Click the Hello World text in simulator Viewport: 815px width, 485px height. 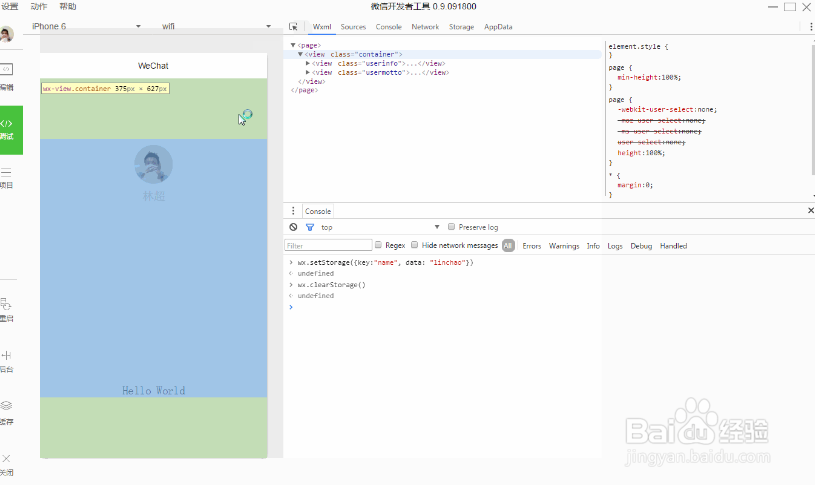pyautogui.click(x=153, y=390)
